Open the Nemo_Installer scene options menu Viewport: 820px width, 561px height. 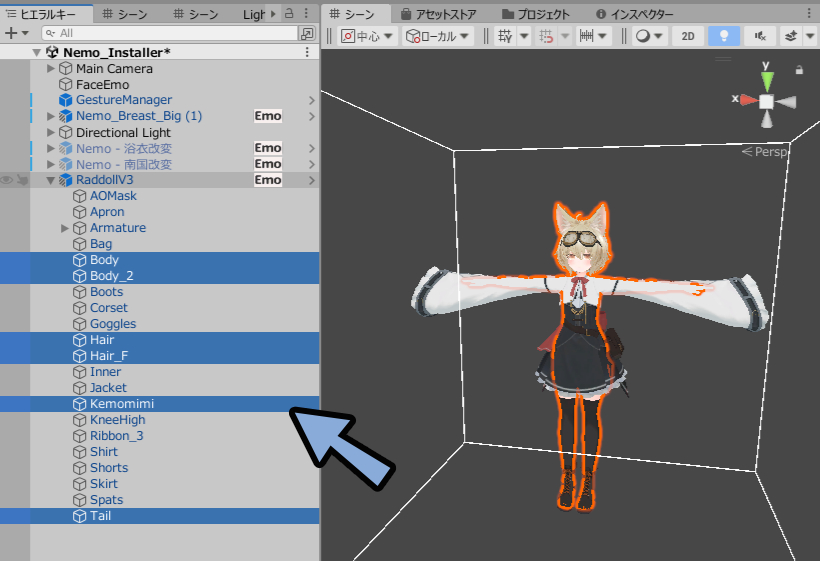point(307,52)
